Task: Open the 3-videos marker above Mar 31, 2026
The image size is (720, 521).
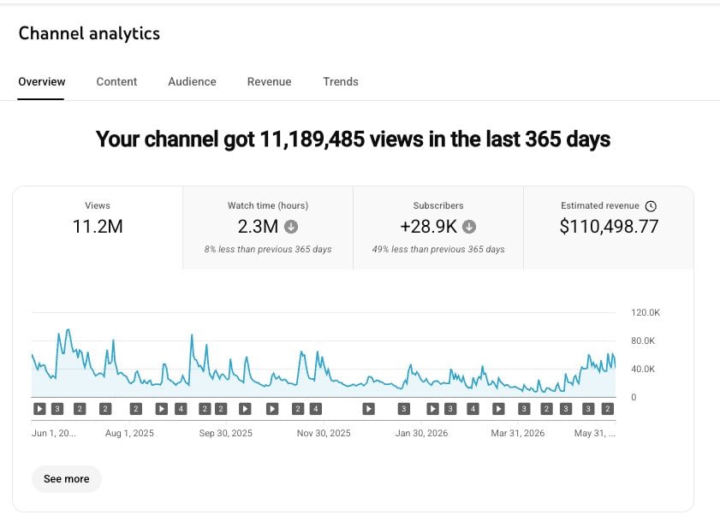Action: tap(524, 409)
